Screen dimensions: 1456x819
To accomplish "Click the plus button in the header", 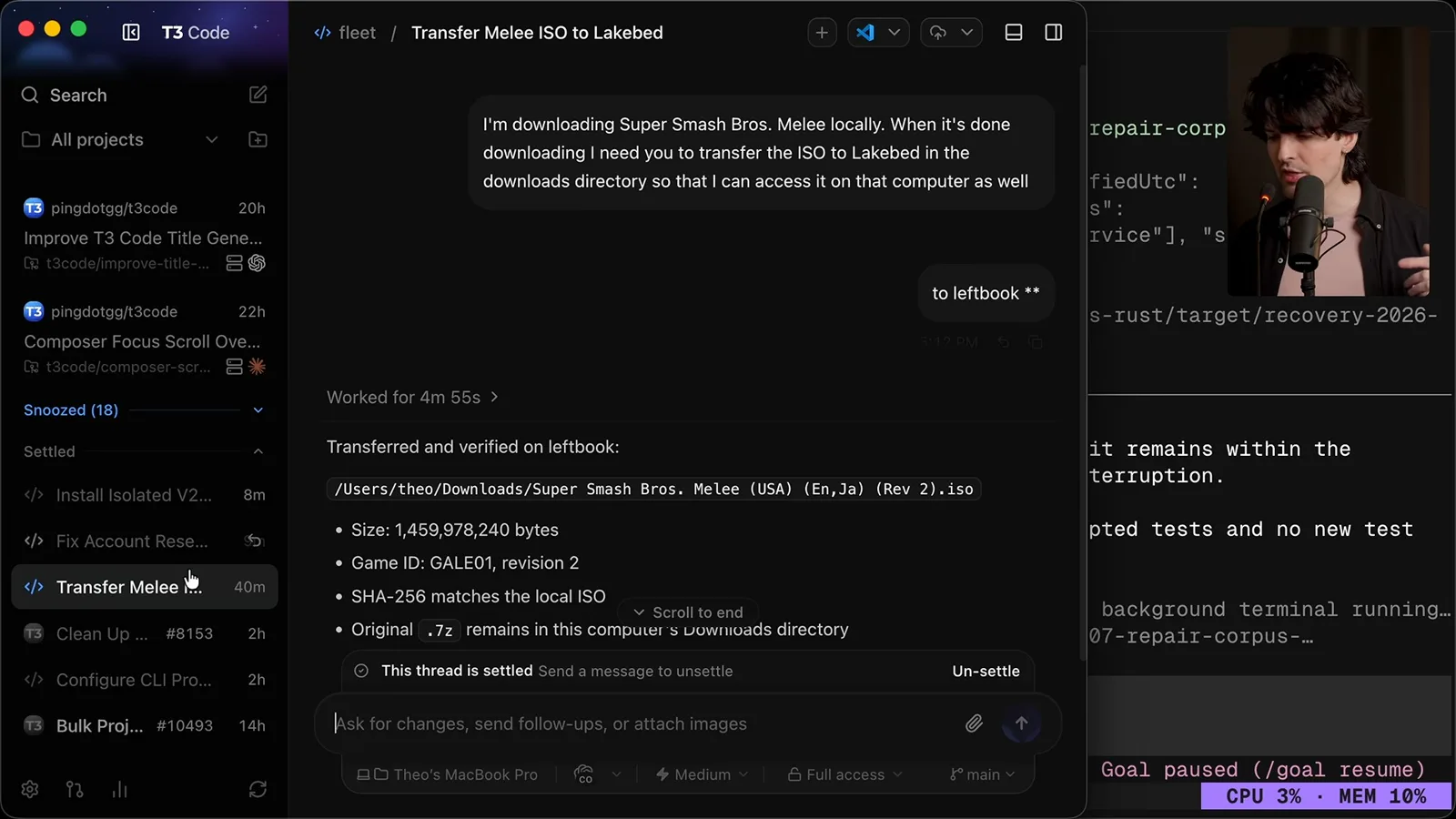I will pyautogui.click(x=822, y=33).
